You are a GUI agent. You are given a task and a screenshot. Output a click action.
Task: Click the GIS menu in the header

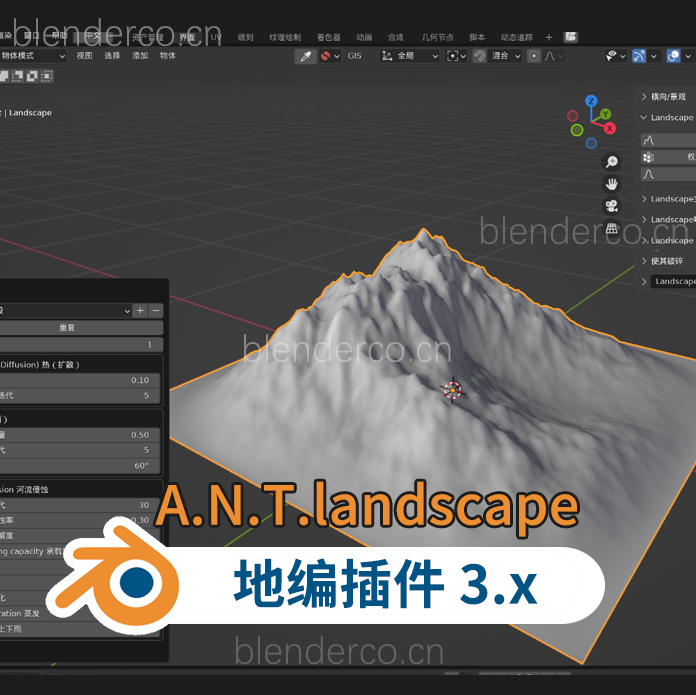[x=354, y=56]
